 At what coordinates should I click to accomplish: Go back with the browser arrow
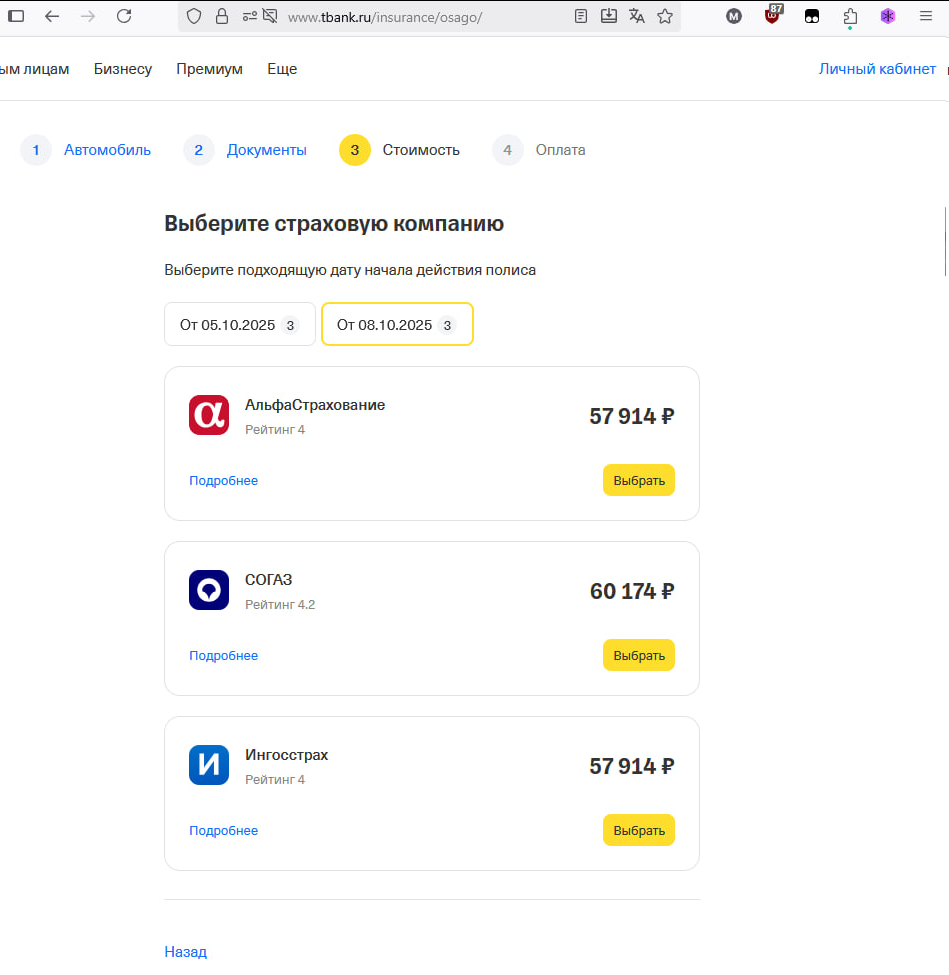point(52,16)
